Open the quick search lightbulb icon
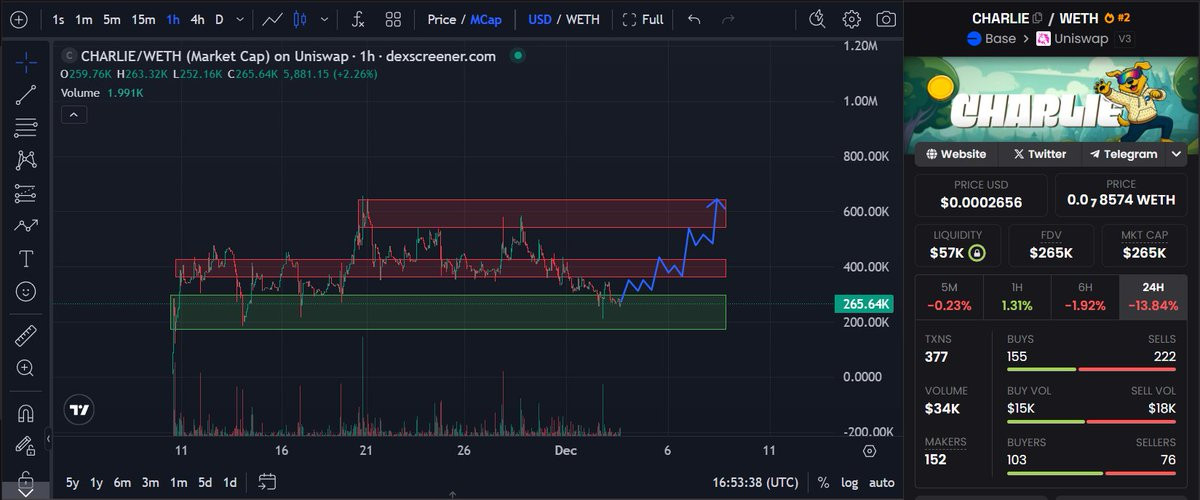The height and width of the screenshot is (500, 1200). pos(817,19)
